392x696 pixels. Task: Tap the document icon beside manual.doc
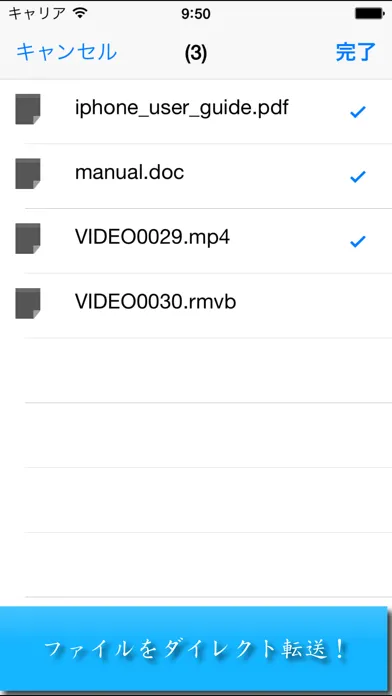click(28, 174)
